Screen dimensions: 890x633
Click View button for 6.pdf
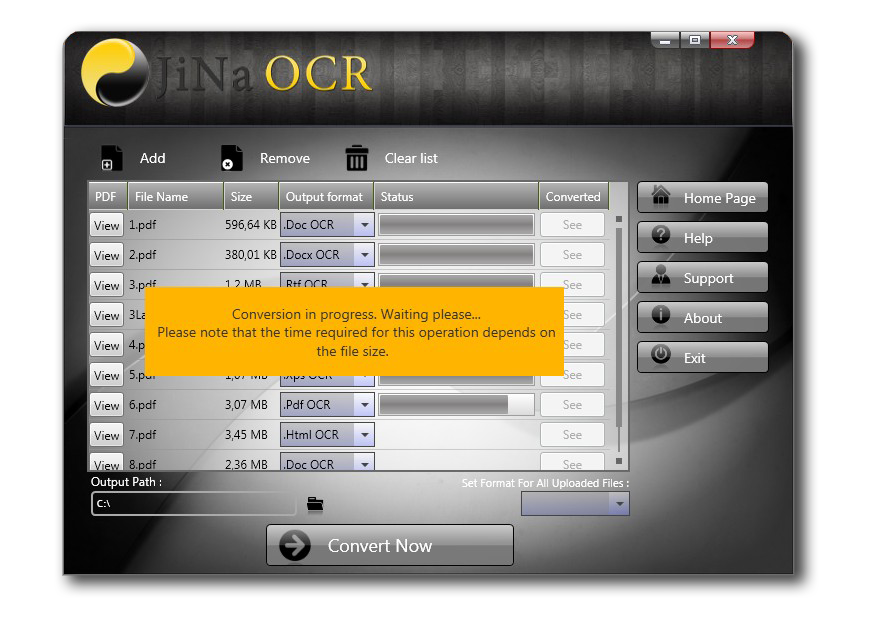pyautogui.click(x=107, y=405)
